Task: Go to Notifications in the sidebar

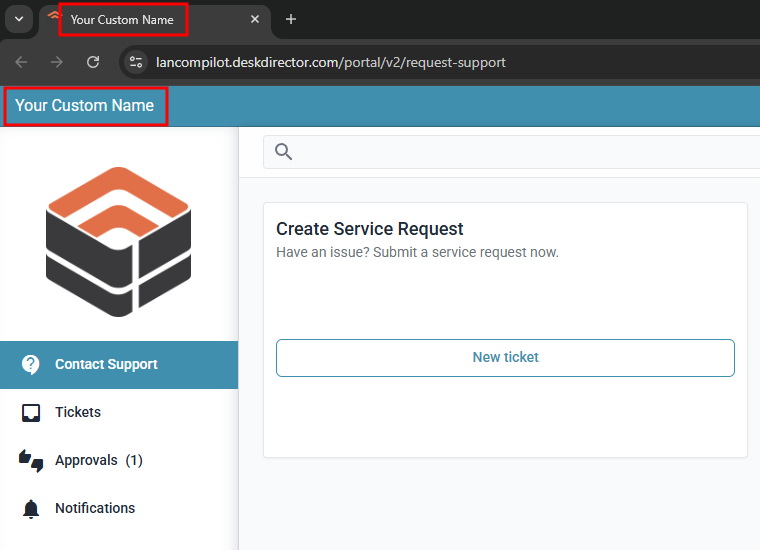Action: coord(95,508)
